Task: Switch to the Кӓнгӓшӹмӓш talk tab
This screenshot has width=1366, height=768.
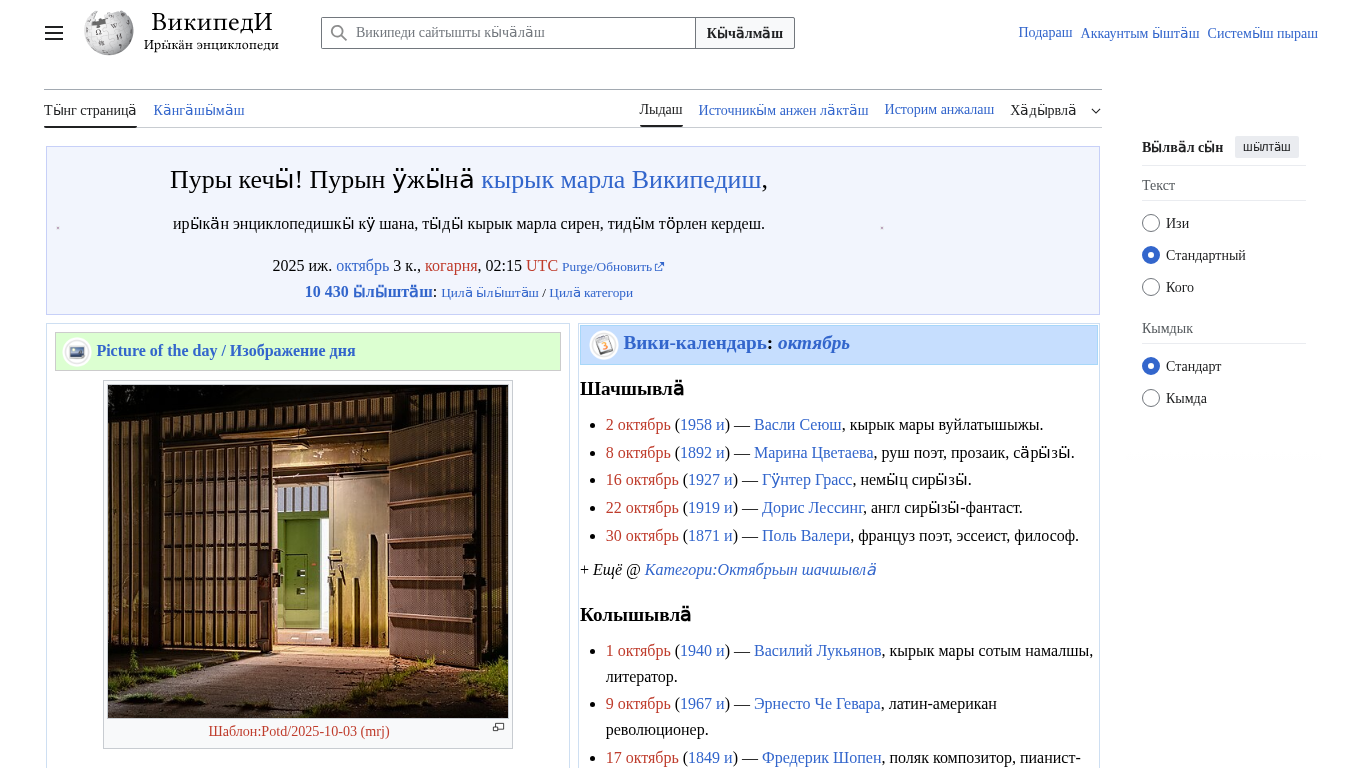Action: pos(199,110)
